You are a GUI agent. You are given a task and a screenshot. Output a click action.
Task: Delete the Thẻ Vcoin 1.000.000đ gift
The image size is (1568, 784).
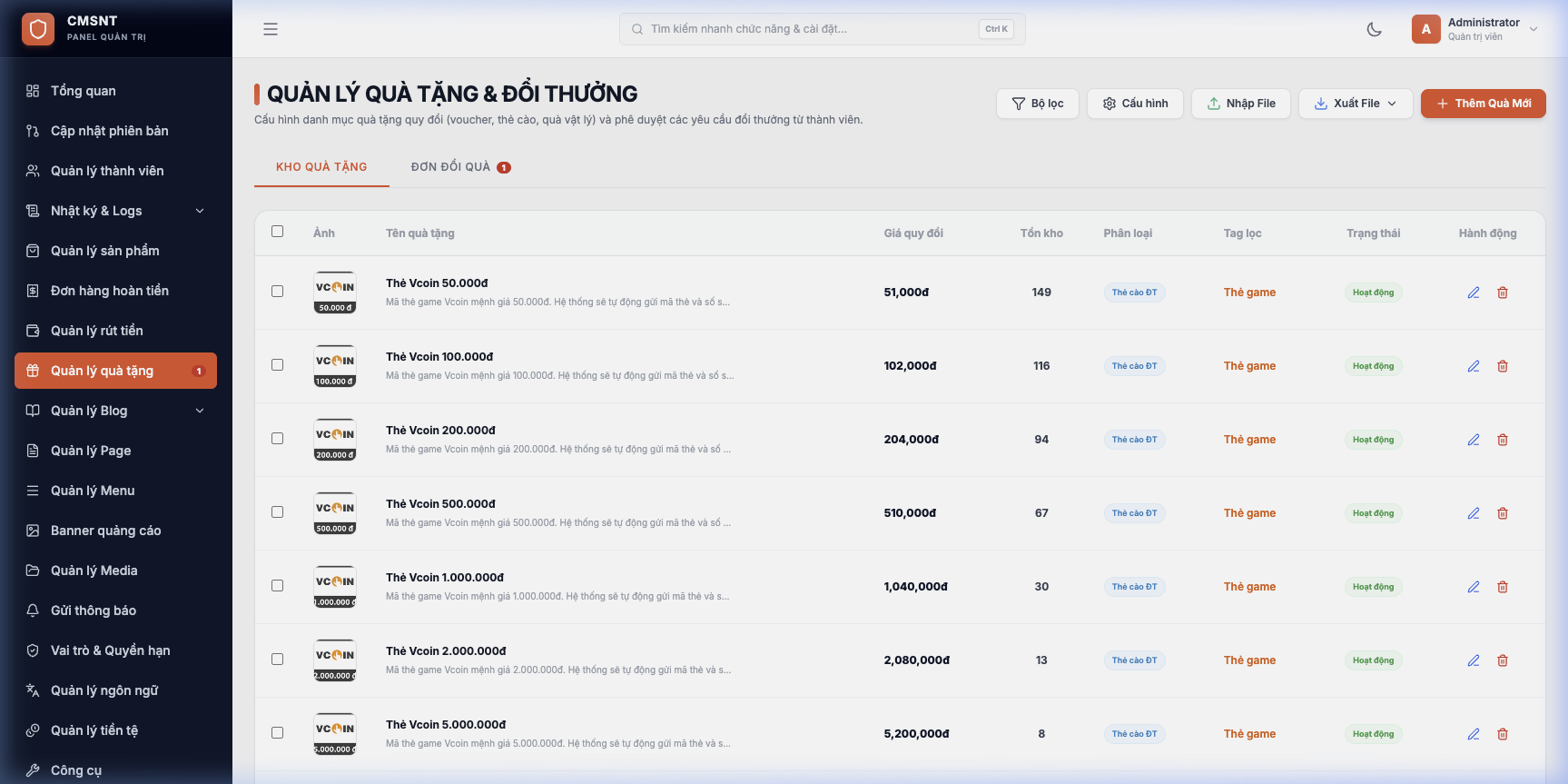[1503, 587]
